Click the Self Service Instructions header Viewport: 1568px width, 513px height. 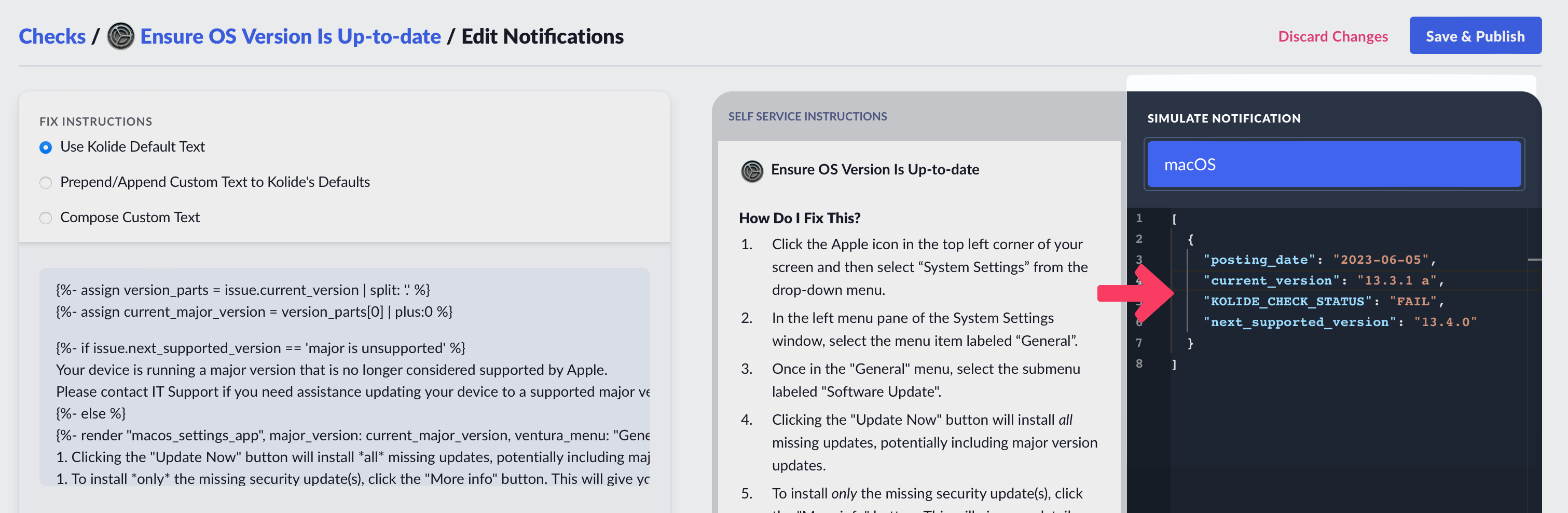pos(807,116)
